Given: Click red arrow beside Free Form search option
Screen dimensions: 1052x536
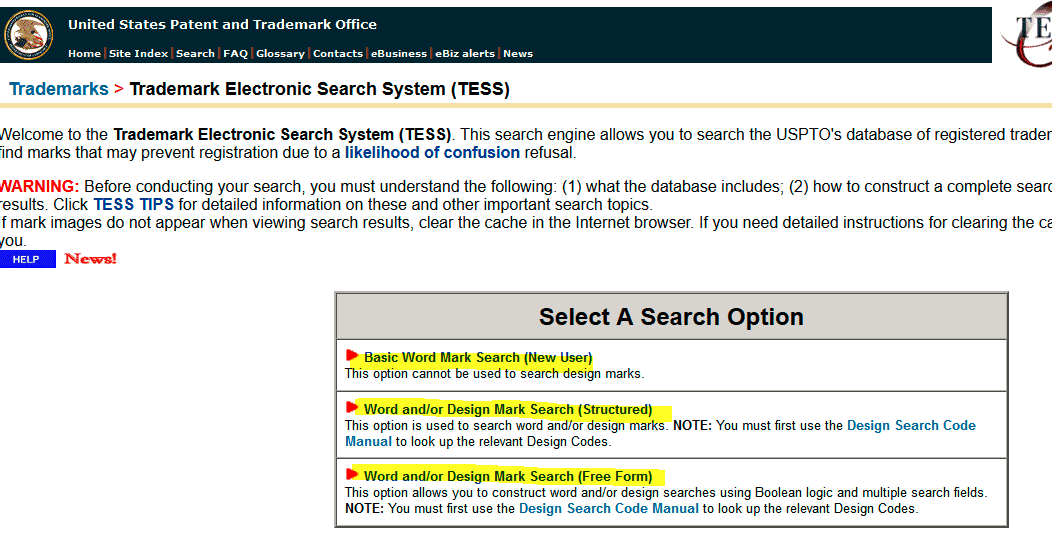Looking at the screenshot, I should click(x=352, y=474).
